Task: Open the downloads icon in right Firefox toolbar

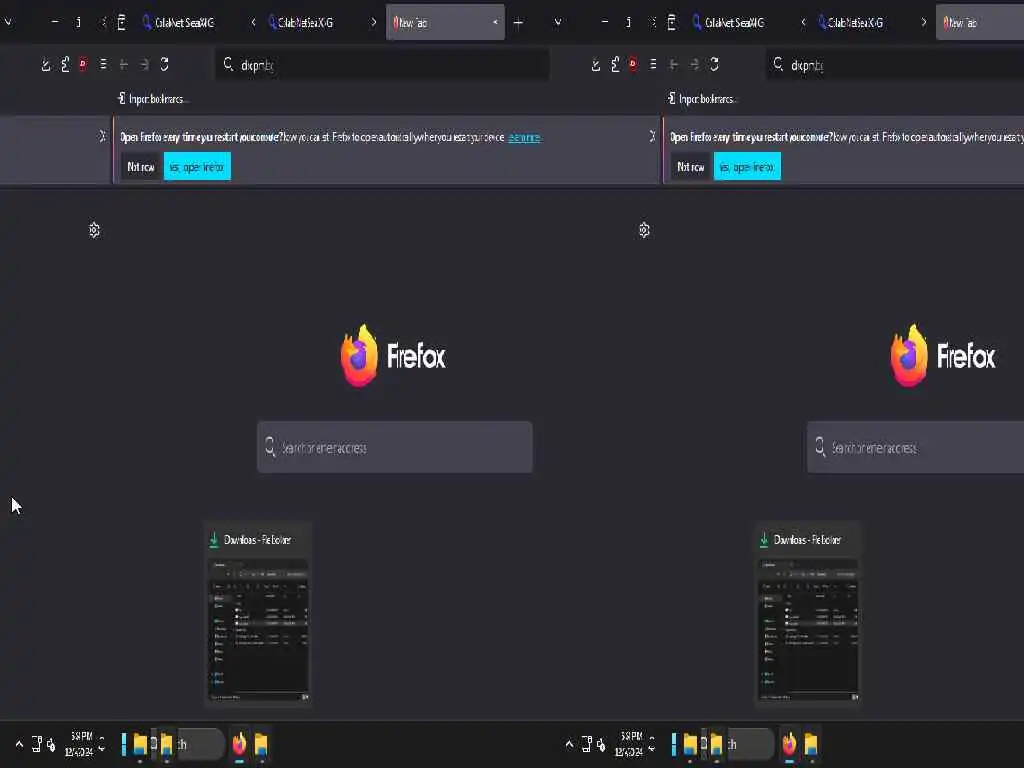Action: click(x=596, y=65)
